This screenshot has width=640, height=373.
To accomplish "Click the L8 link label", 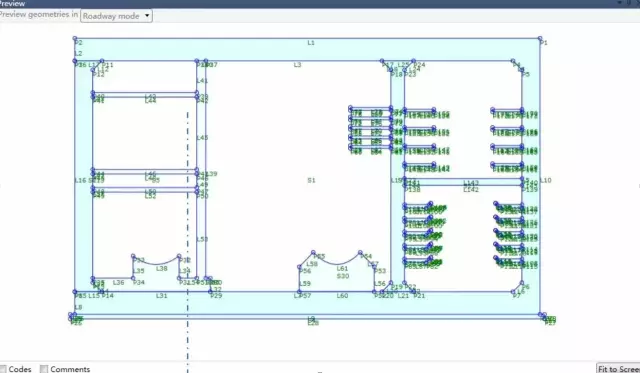I will coord(78,307).
